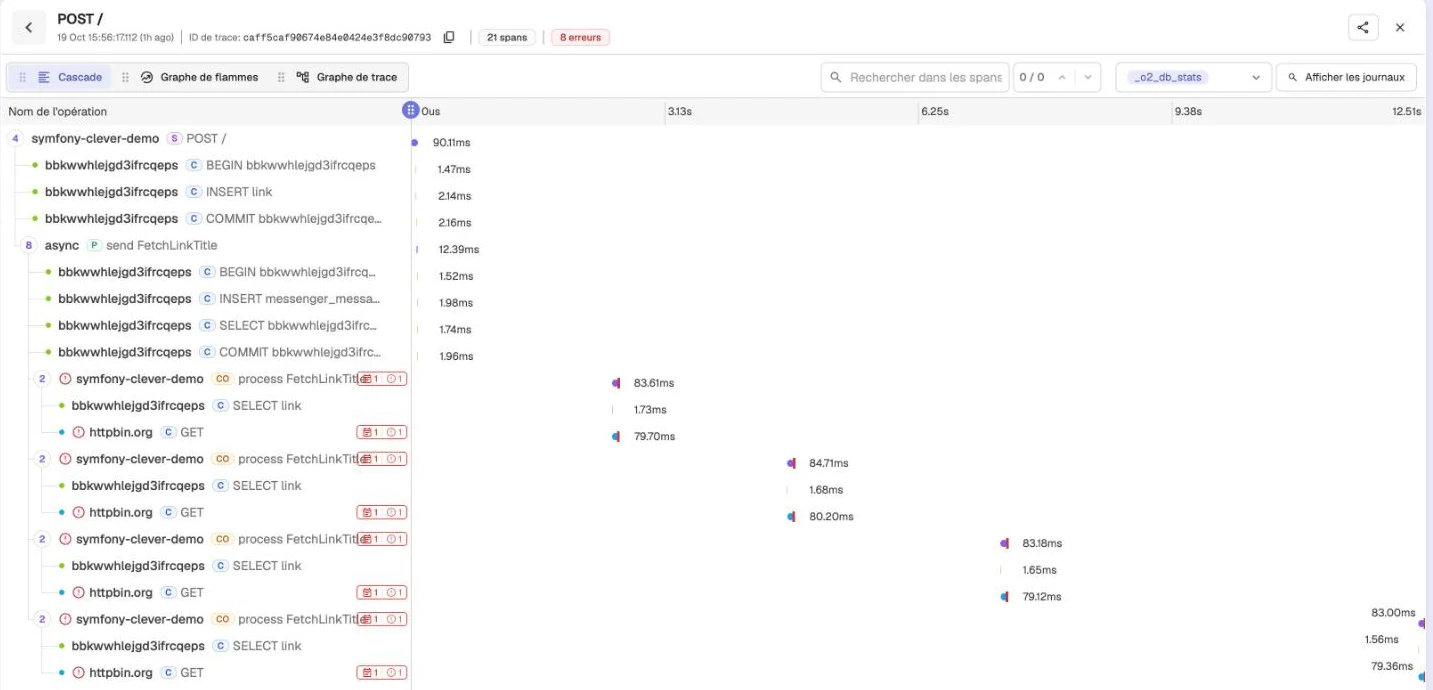Click the error icon on 80.20ms httpbin.org row
This screenshot has width=1433, height=690.
[x=79, y=512]
